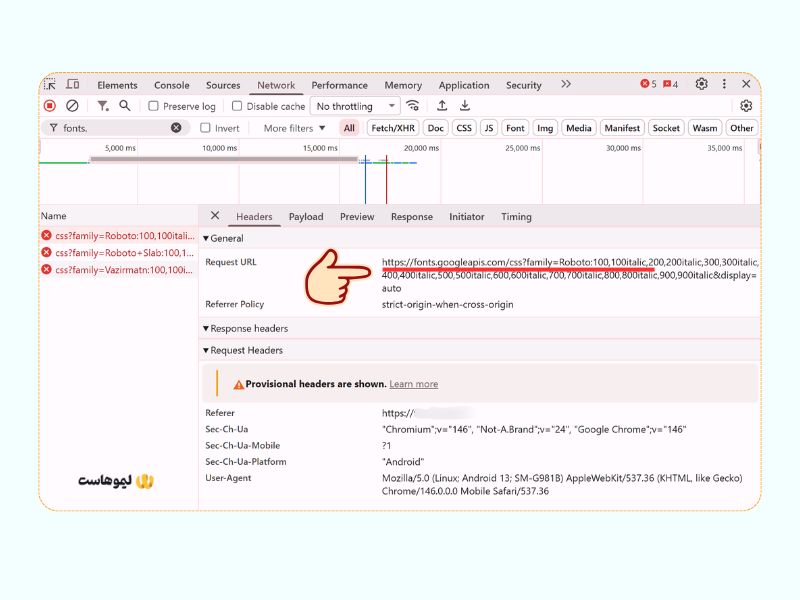Click the clear network log icon
The image size is (800, 600).
coord(72,106)
